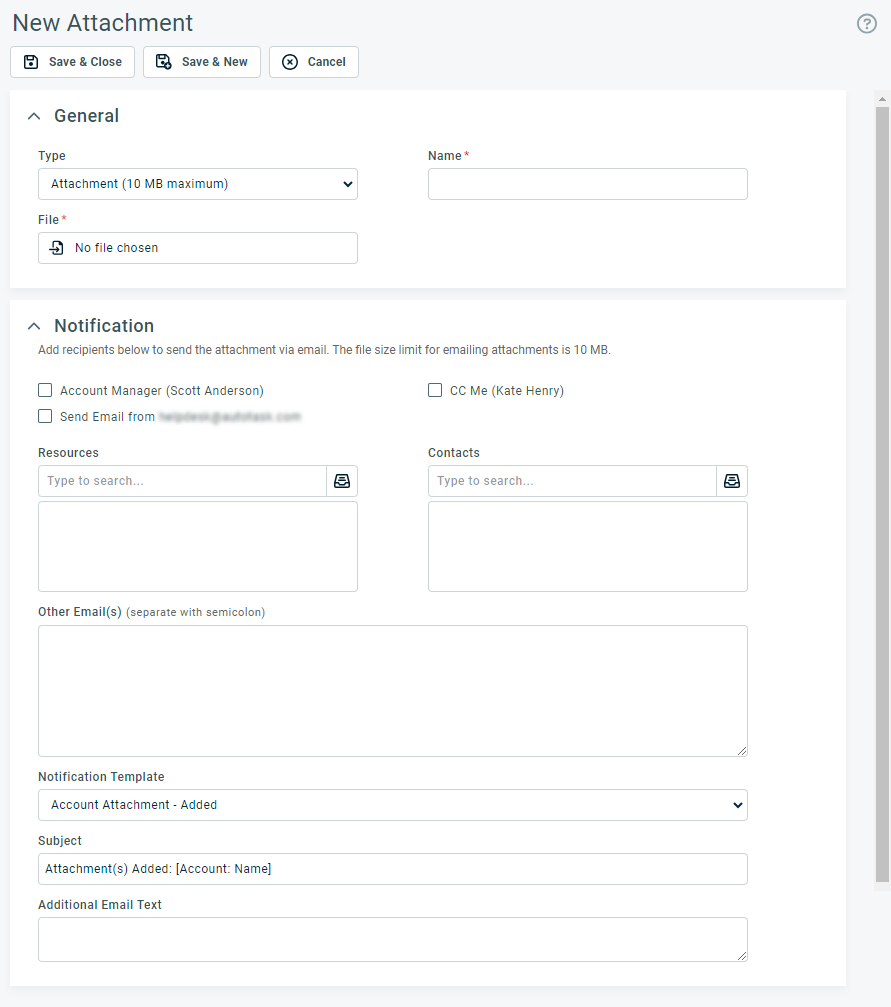The width and height of the screenshot is (891, 1007).
Task: Collapse the Notification section
Action: (x=35, y=326)
